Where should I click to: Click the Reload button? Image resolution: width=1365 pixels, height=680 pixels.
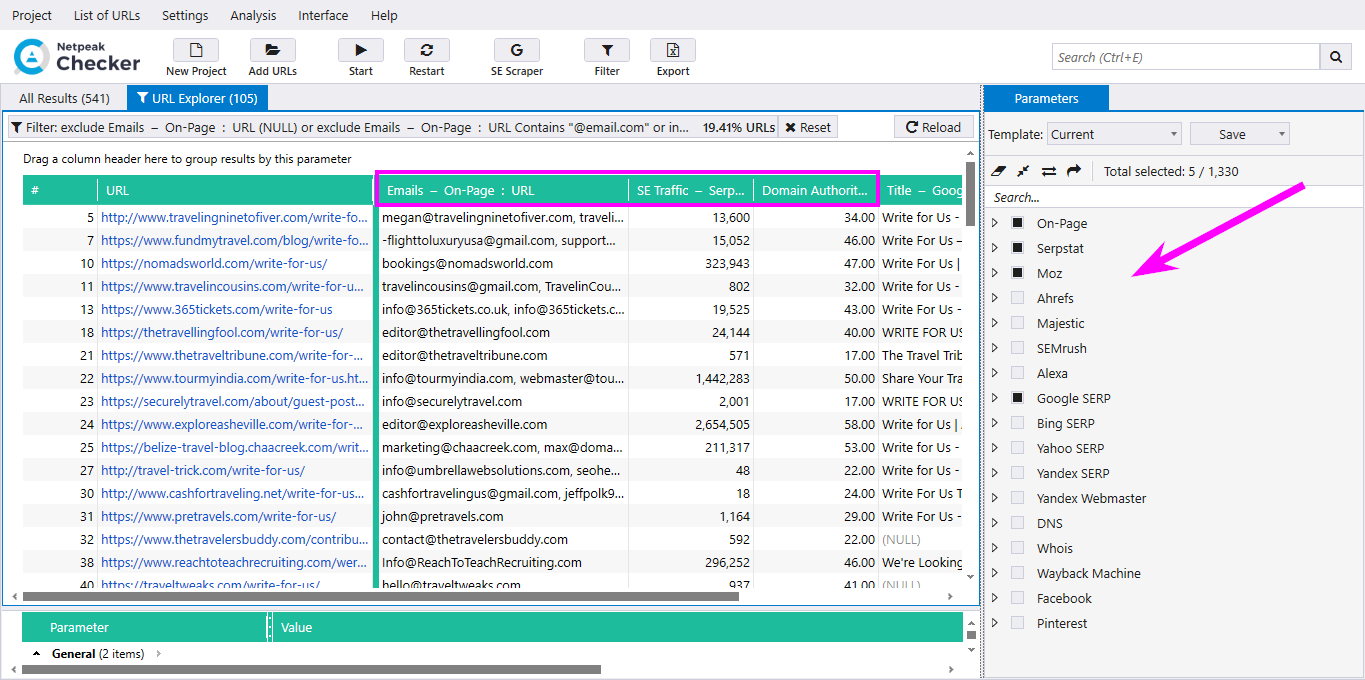[x=934, y=127]
